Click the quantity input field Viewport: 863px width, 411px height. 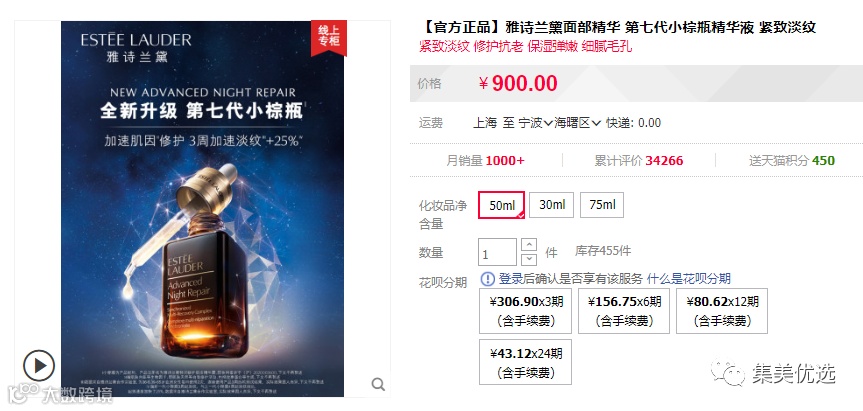[498, 252]
